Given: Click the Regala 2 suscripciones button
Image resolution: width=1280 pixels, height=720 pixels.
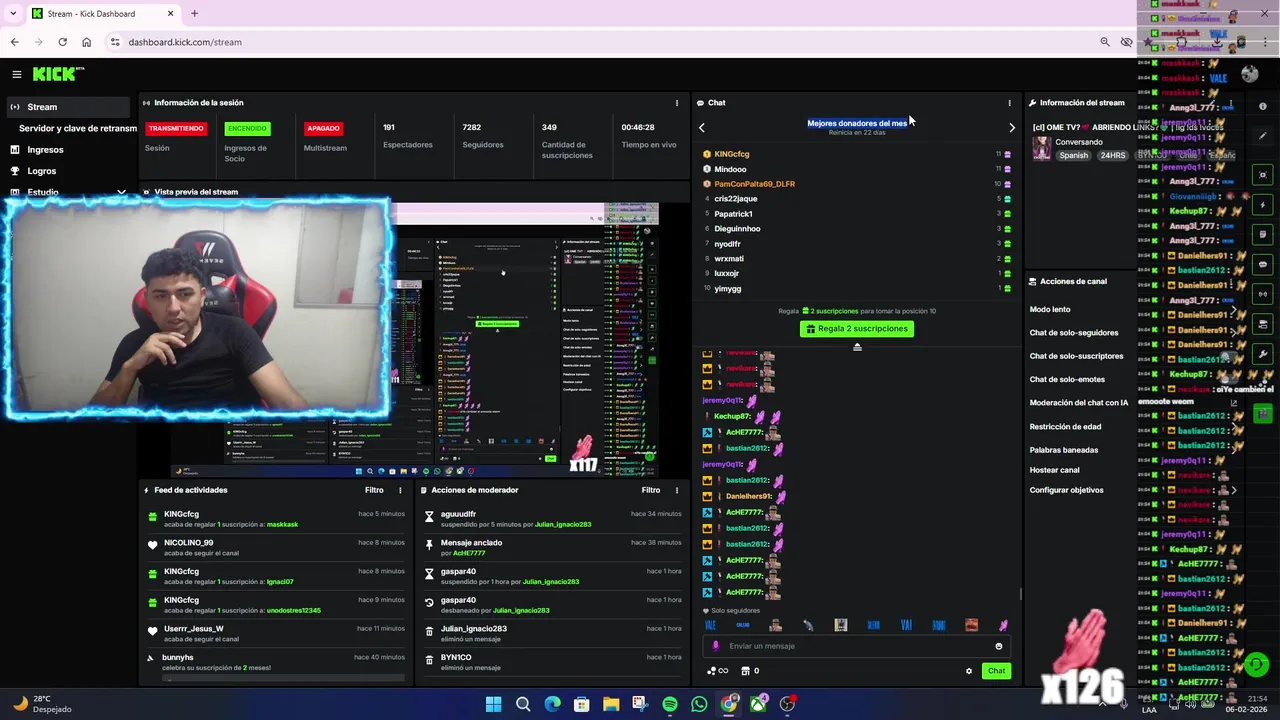Looking at the screenshot, I should click(x=857, y=329).
